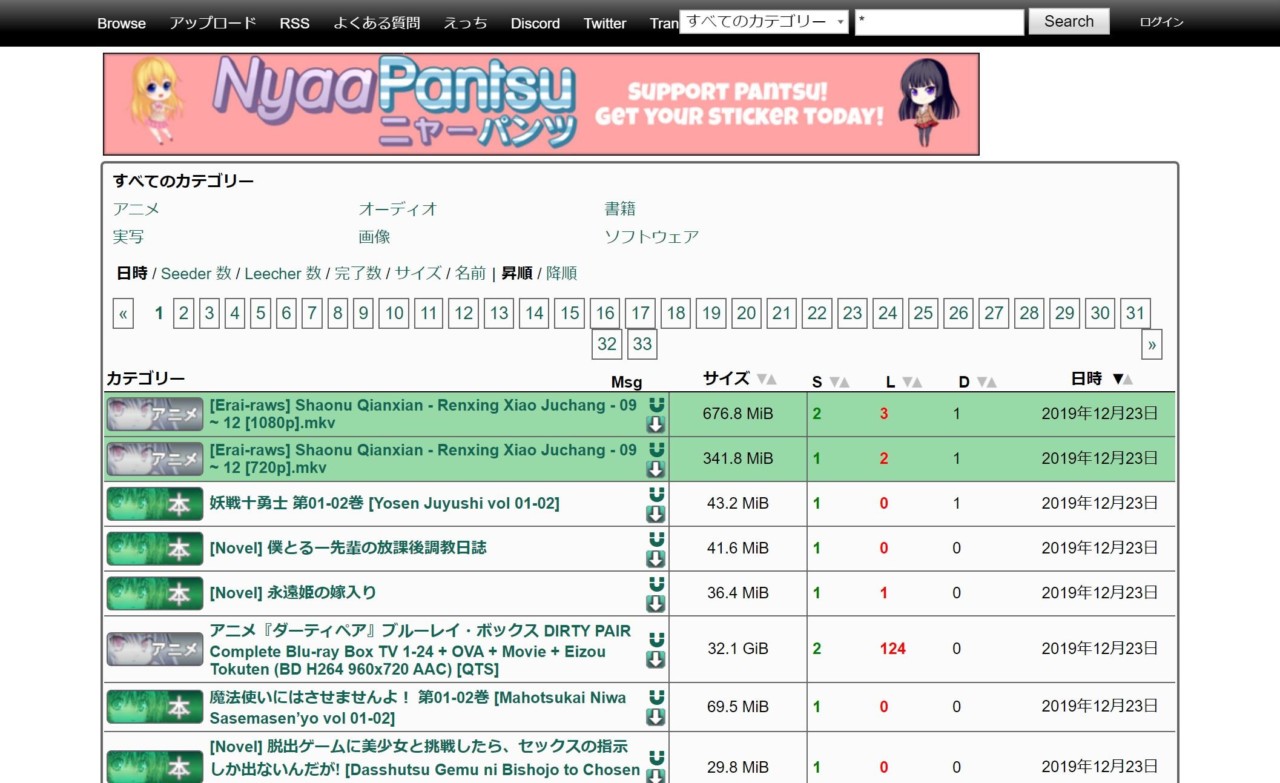1280x783 pixels.
Task: Click download icon for Mahotsukai Niwa Sasemasen'yo row
Action: (x=656, y=717)
